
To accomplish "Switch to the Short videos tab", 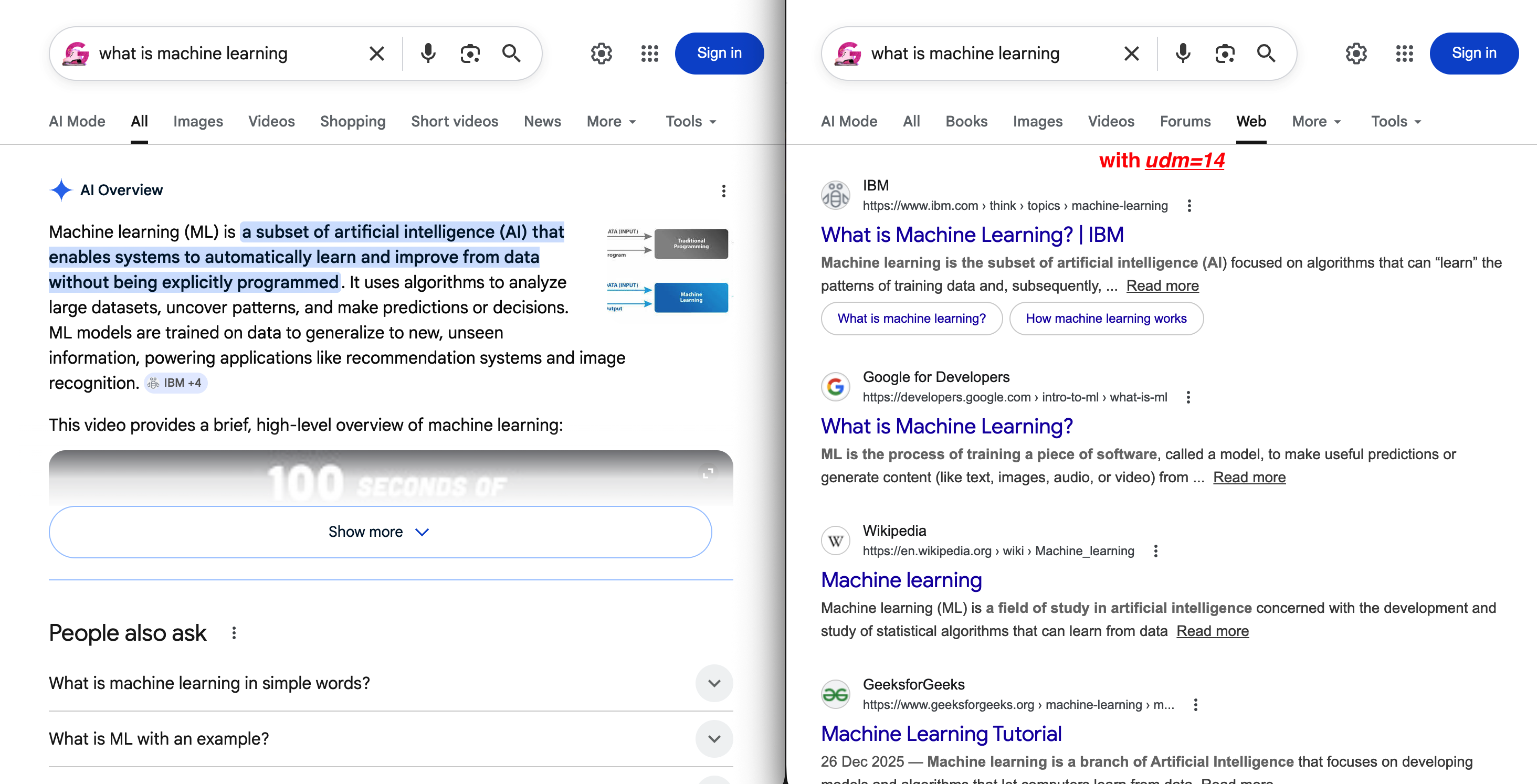I will (x=455, y=121).
